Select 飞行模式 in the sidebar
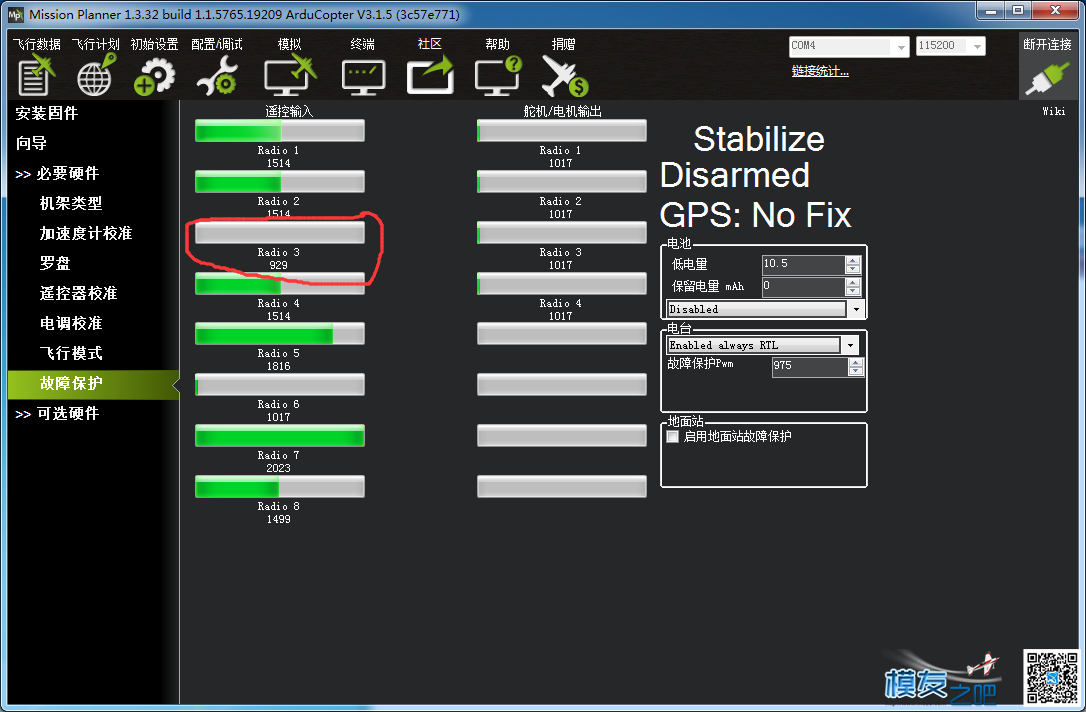This screenshot has width=1086, height=712. [71, 353]
